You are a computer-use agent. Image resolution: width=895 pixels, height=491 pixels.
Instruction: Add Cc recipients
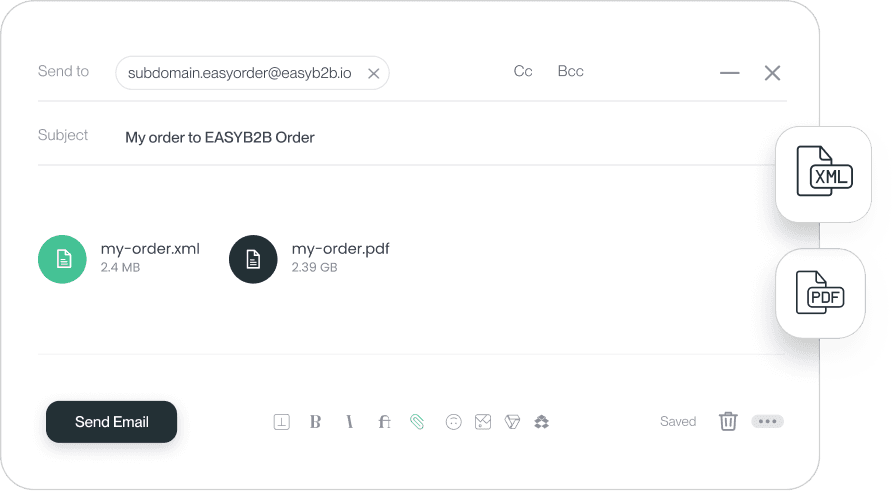click(523, 71)
